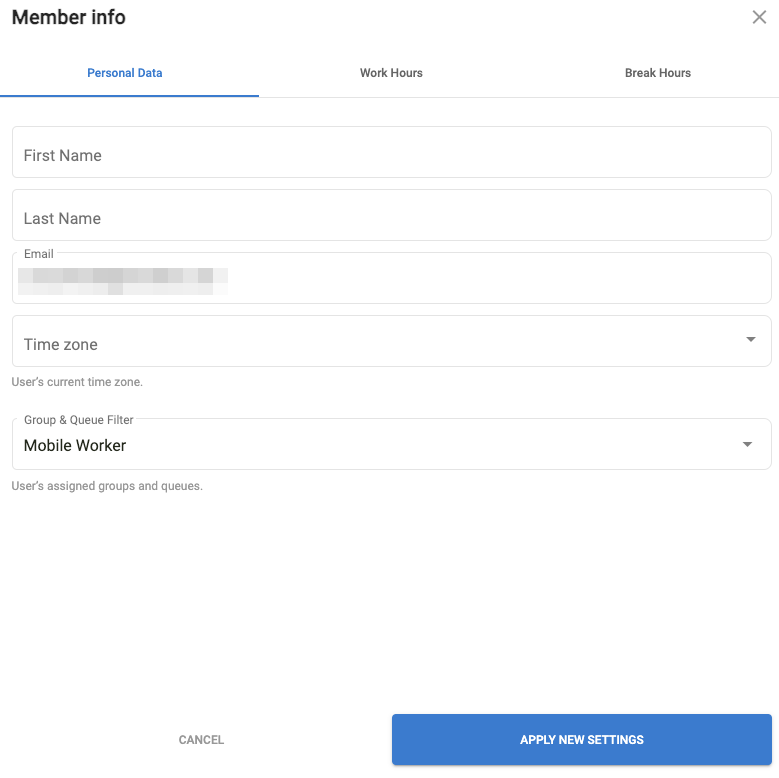Click the Group & Queue Filter label
Viewport: 779px width, 778px height.
pyautogui.click(x=79, y=420)
